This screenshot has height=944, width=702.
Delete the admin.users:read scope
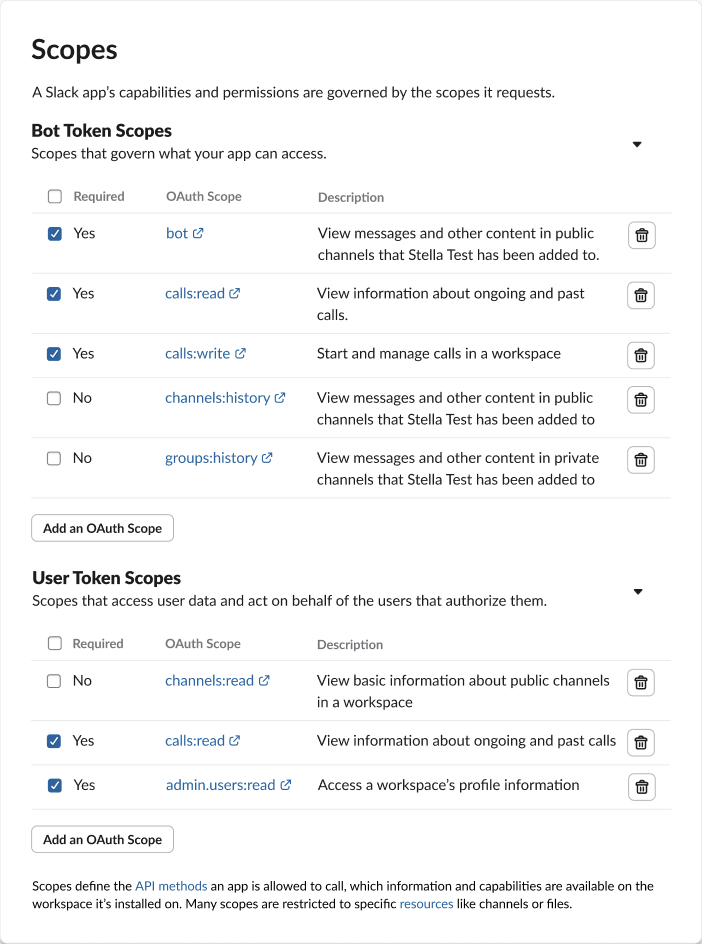(642, 786)
